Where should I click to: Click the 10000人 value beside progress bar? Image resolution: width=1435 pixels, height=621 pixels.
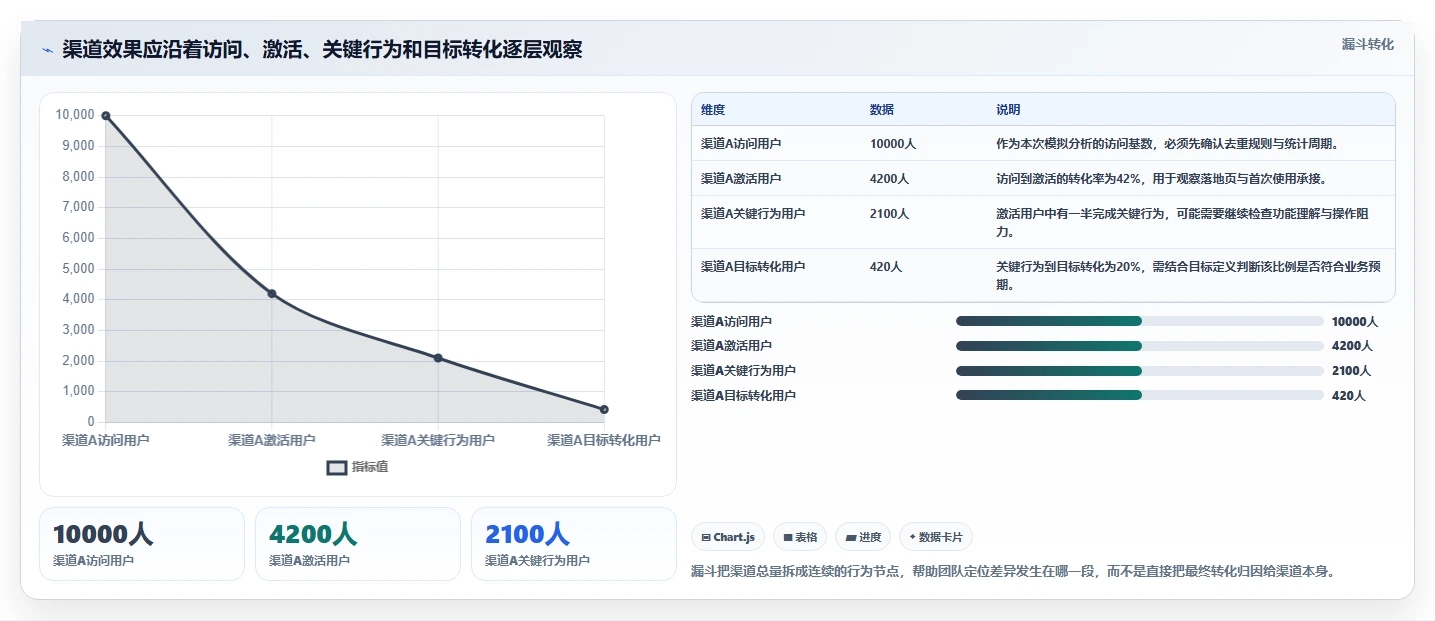click(1355, 321)
